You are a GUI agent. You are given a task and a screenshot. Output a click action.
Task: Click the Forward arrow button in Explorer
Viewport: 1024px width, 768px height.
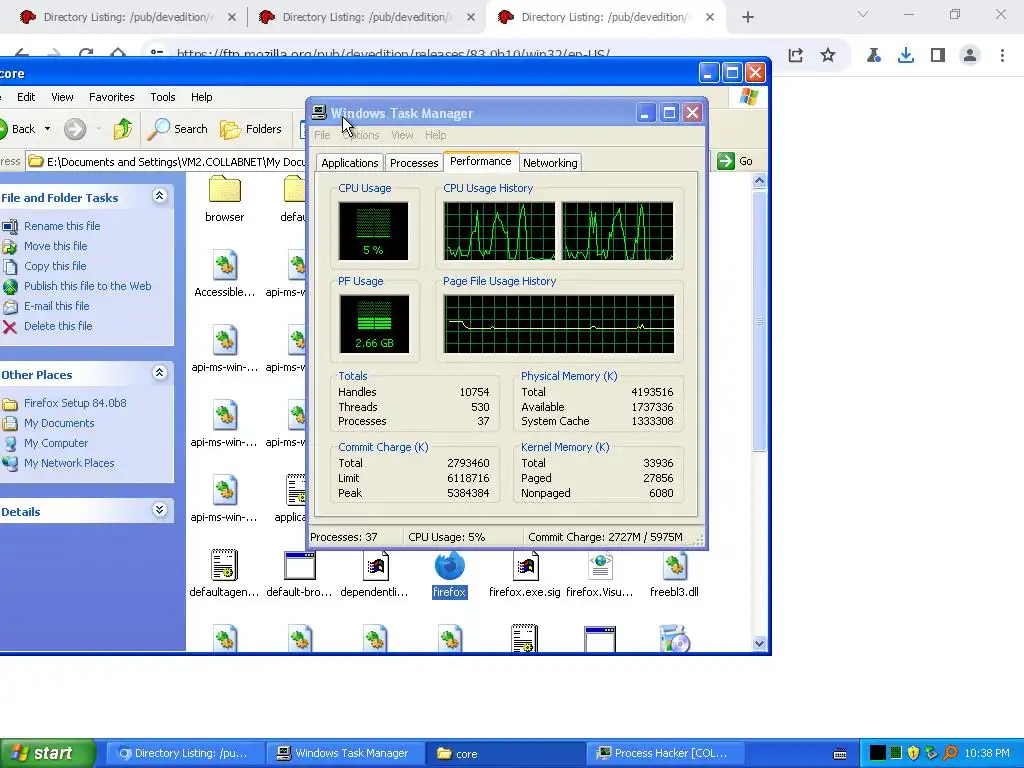(x=74, y=129)
